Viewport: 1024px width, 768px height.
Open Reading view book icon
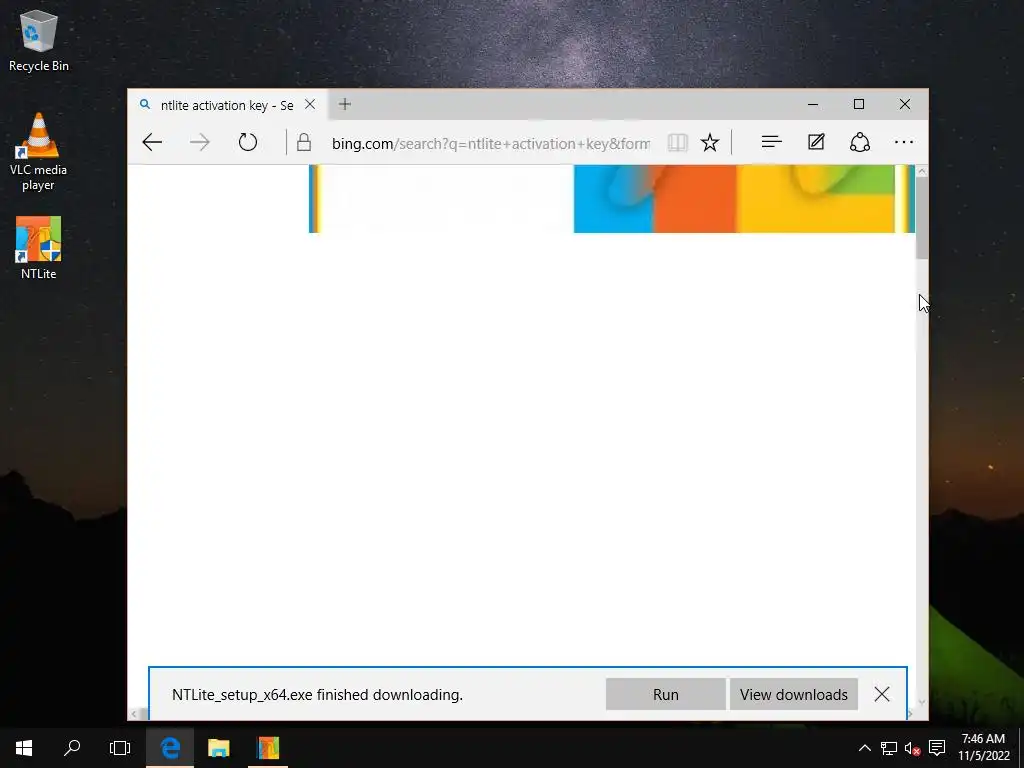tap(677, 142)
